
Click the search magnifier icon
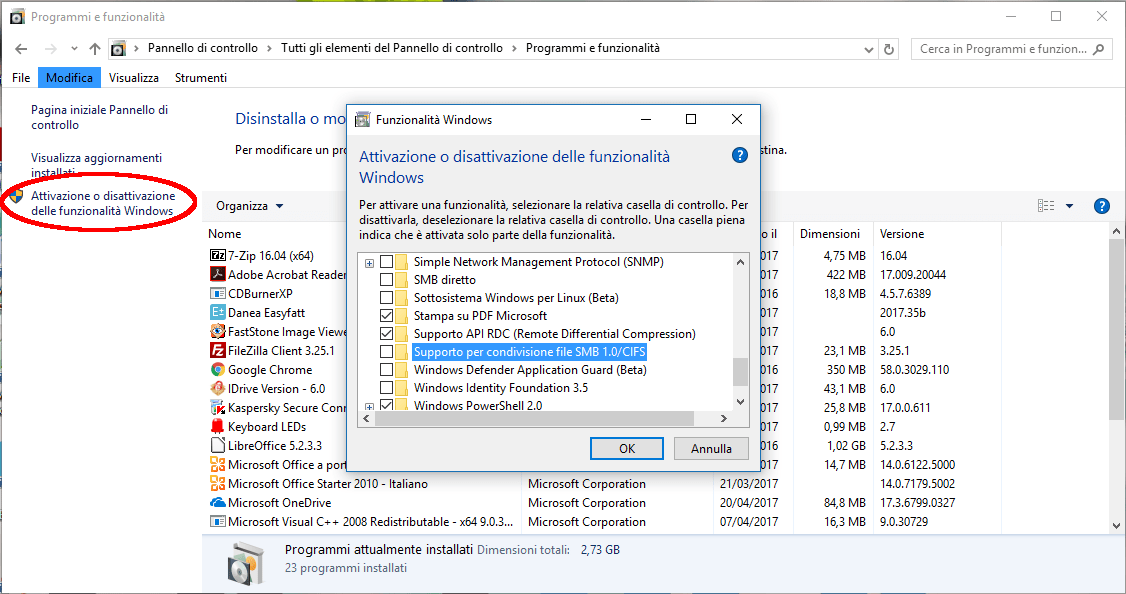click(x=1098, y=49)
